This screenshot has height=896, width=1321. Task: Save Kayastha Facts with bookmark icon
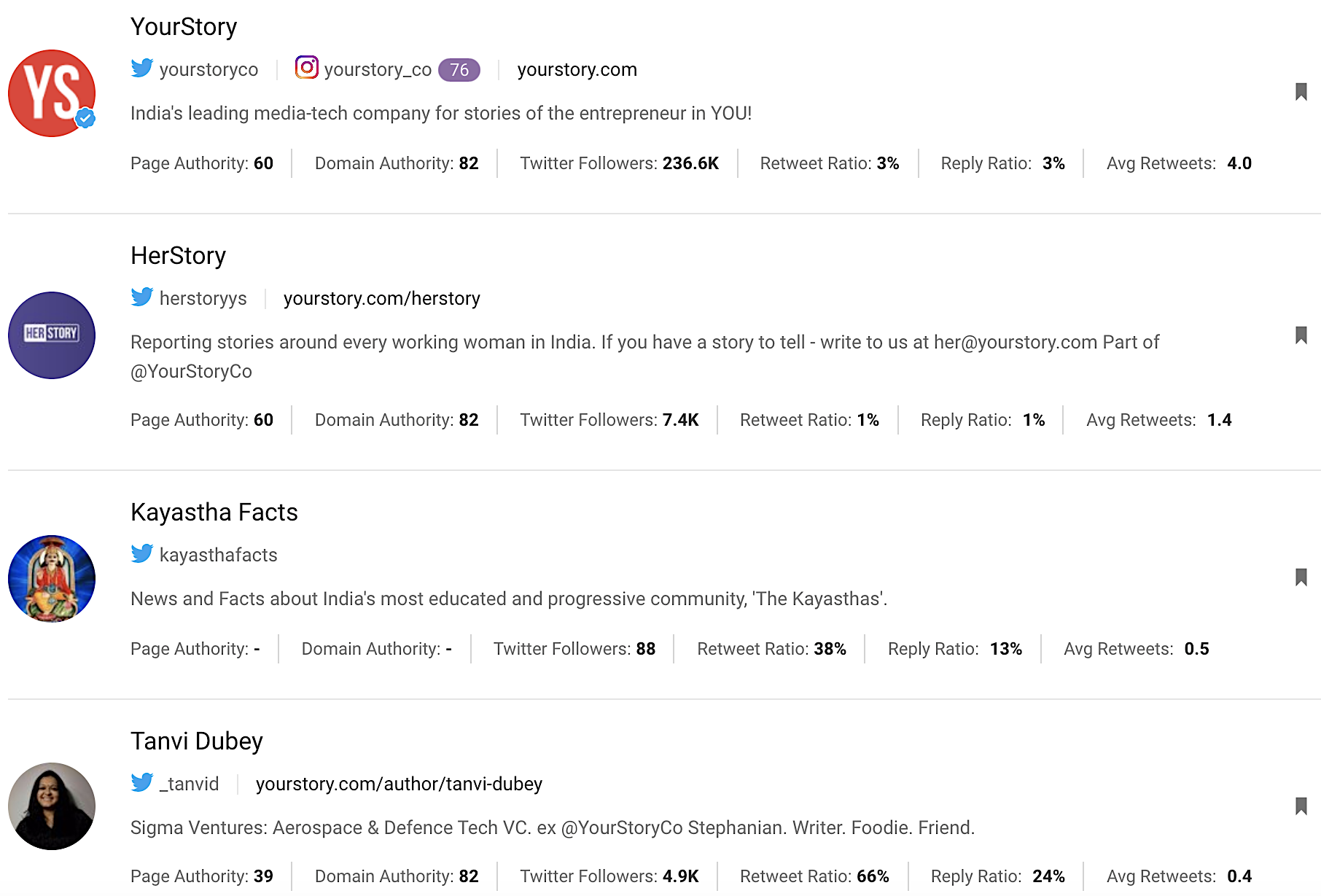click(x=1301, y=577)
